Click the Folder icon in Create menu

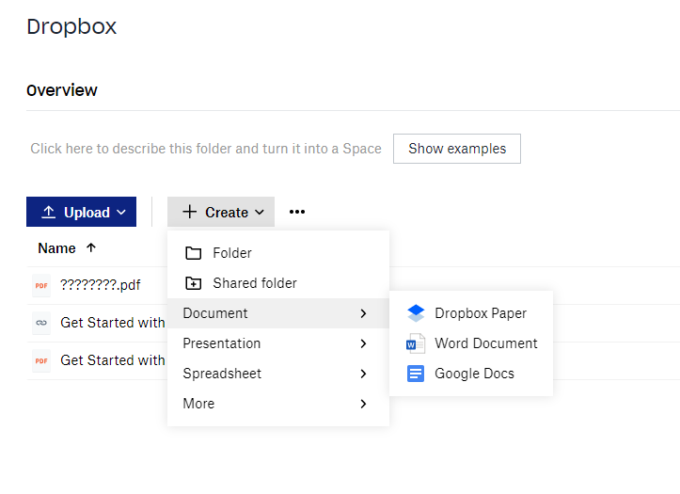(x=193, y=253)
